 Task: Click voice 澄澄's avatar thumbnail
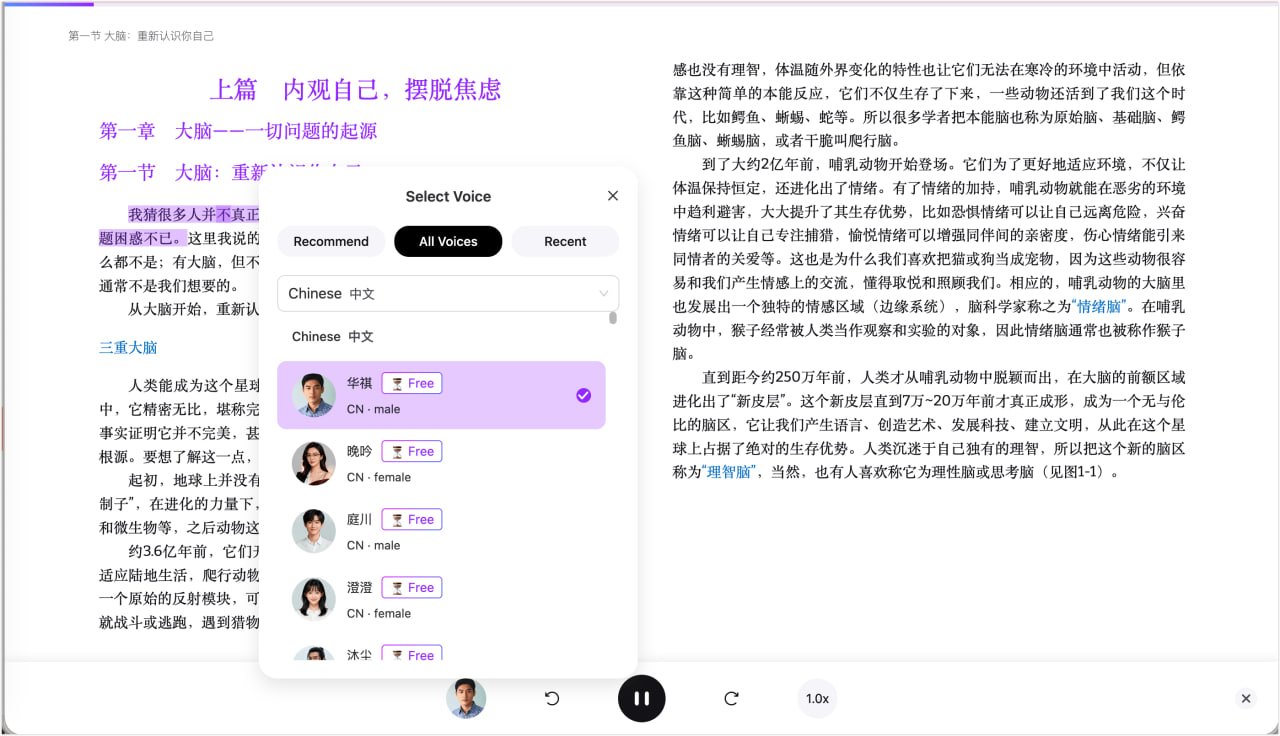[x=313, y=599]
